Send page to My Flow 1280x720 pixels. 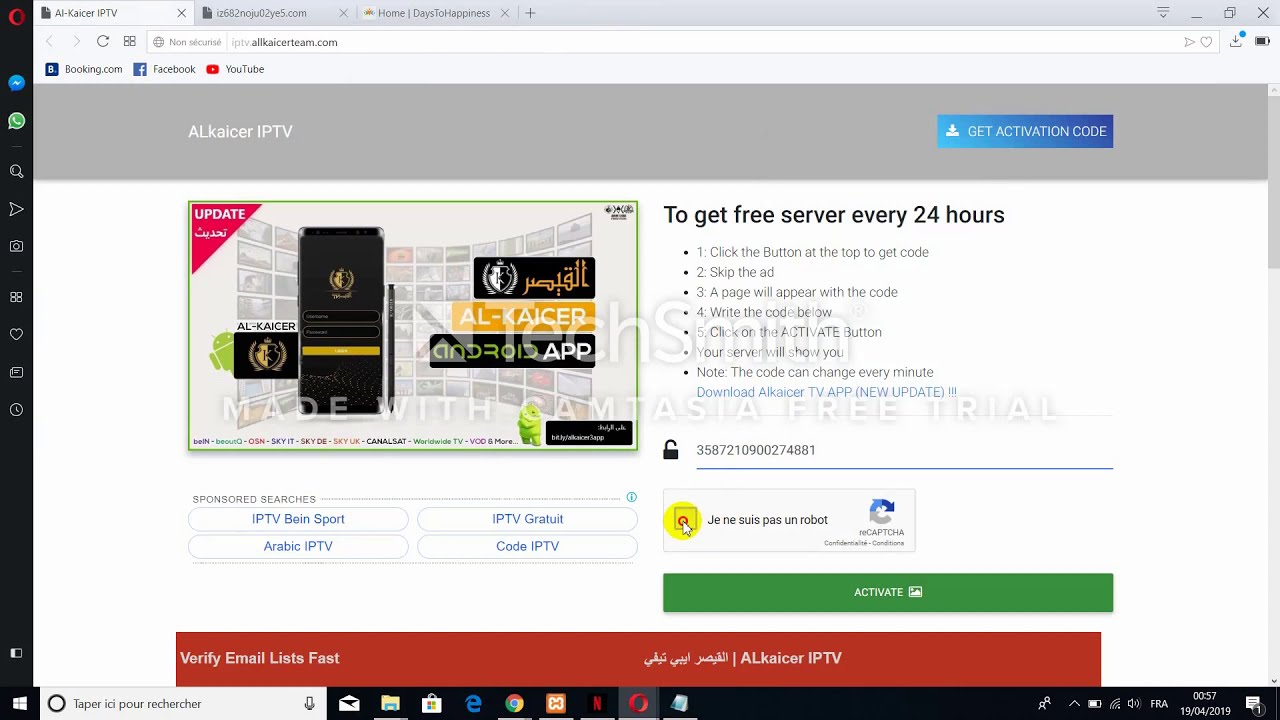(1189, 42)
